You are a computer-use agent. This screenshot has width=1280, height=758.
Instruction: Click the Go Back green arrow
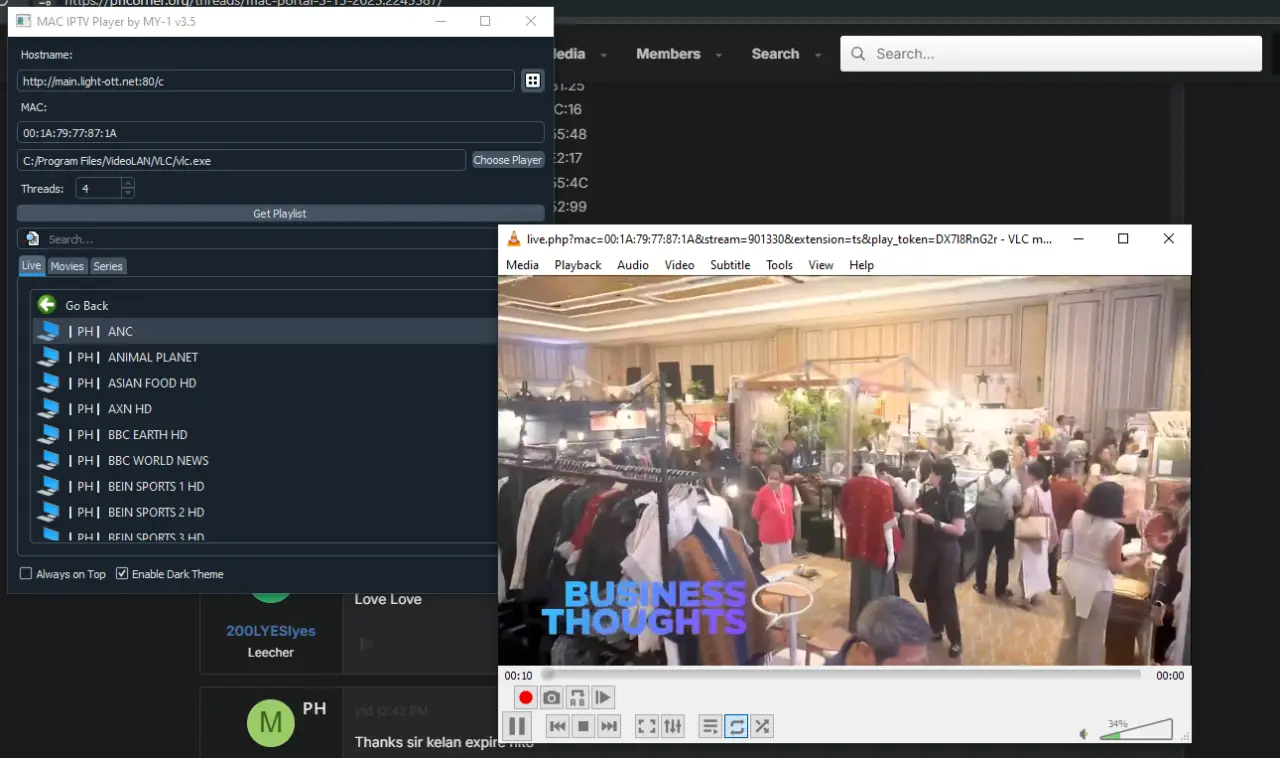[47, 304]
